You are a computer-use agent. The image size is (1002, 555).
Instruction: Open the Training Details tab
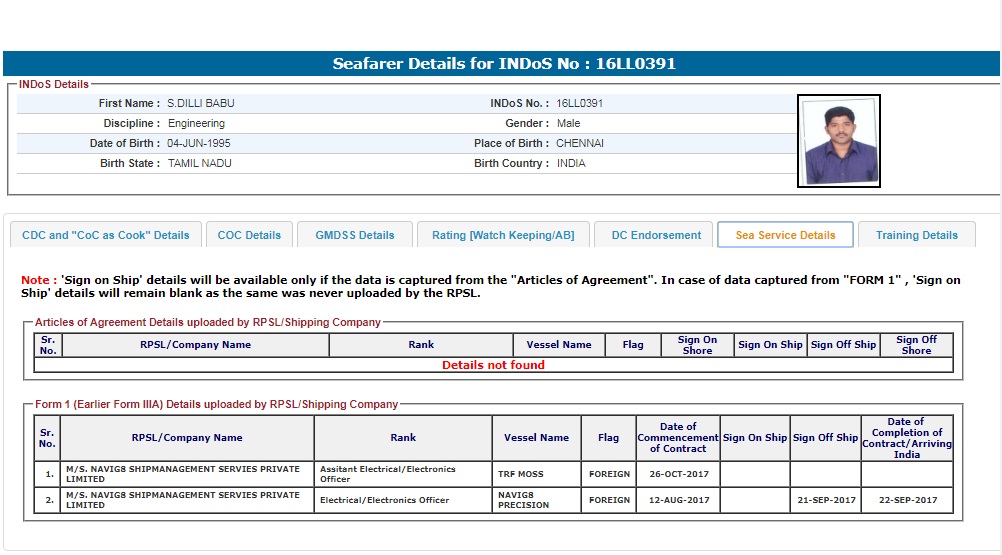pyautogui.click(x=916, y=235)
